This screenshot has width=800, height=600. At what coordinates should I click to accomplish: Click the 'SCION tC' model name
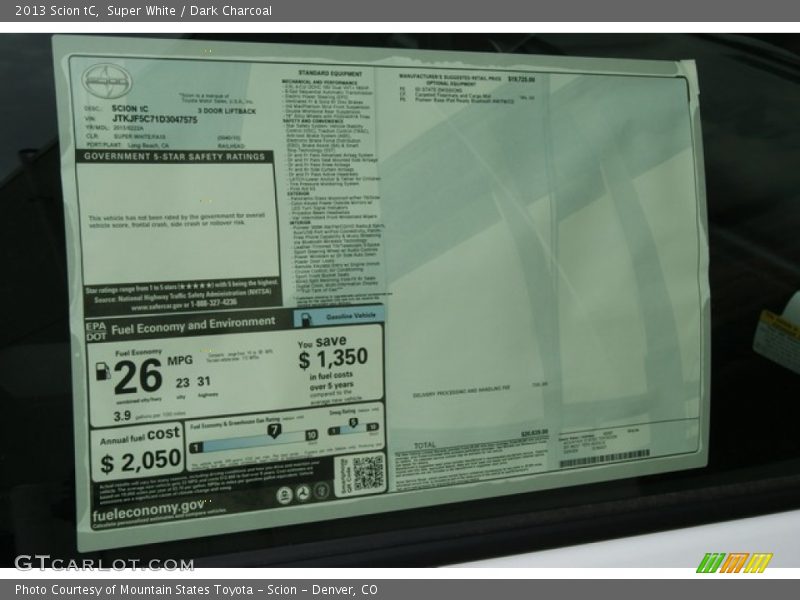pos(130,108)
